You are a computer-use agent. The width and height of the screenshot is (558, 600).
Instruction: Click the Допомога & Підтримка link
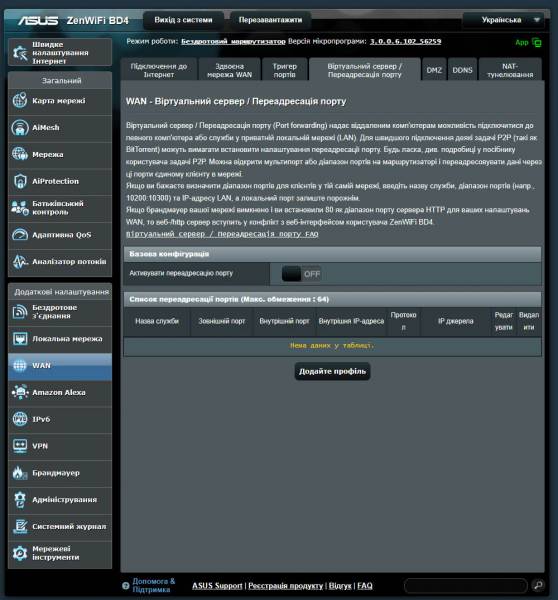(x=153, y=585)
